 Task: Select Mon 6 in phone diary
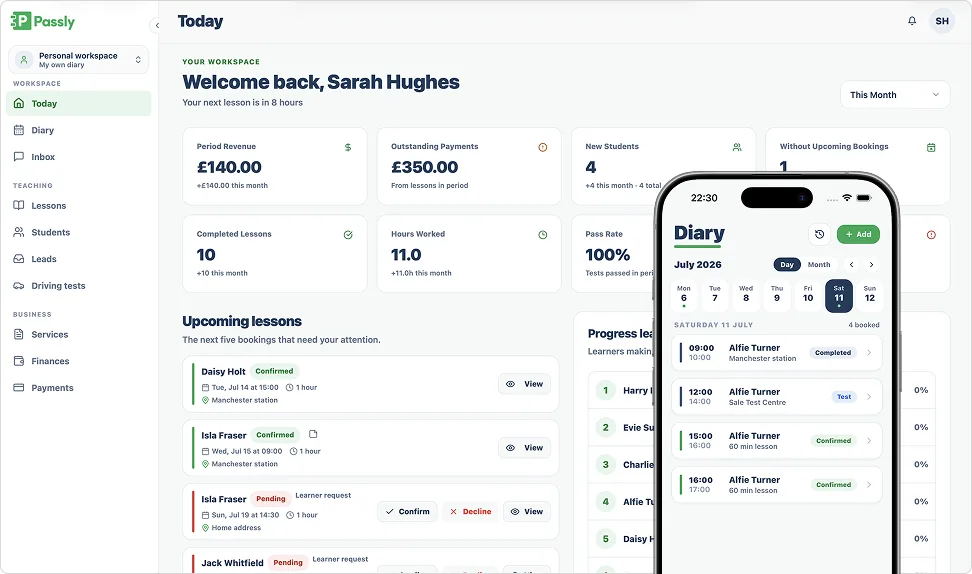pyautogui.click(x=684, y=296)
